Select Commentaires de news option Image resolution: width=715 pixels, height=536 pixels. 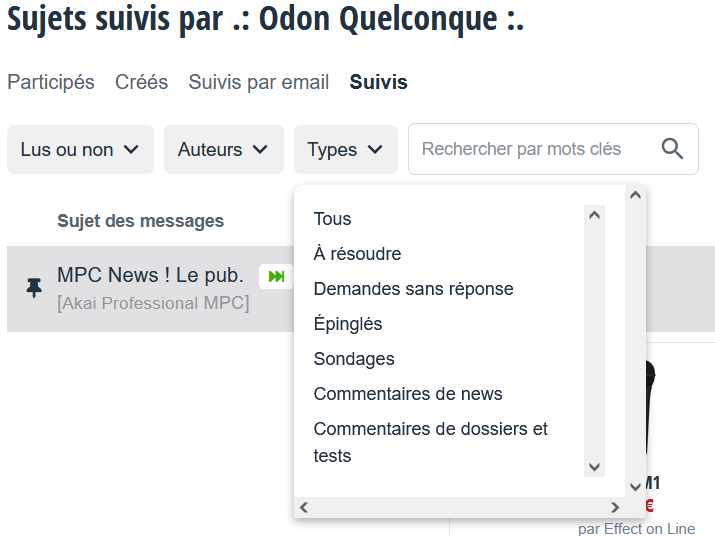[408, 394]
